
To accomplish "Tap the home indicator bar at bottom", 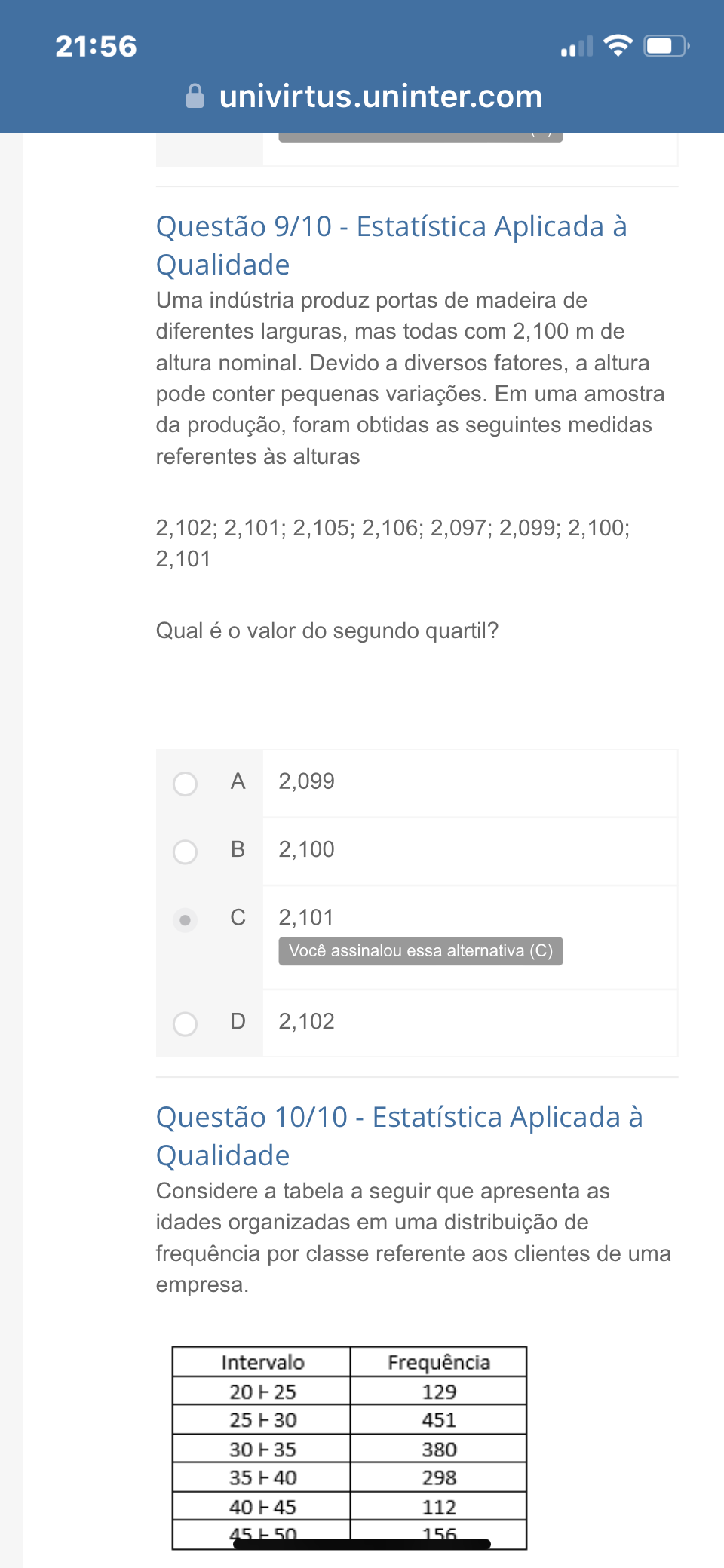I will (x=362, y=1544).
